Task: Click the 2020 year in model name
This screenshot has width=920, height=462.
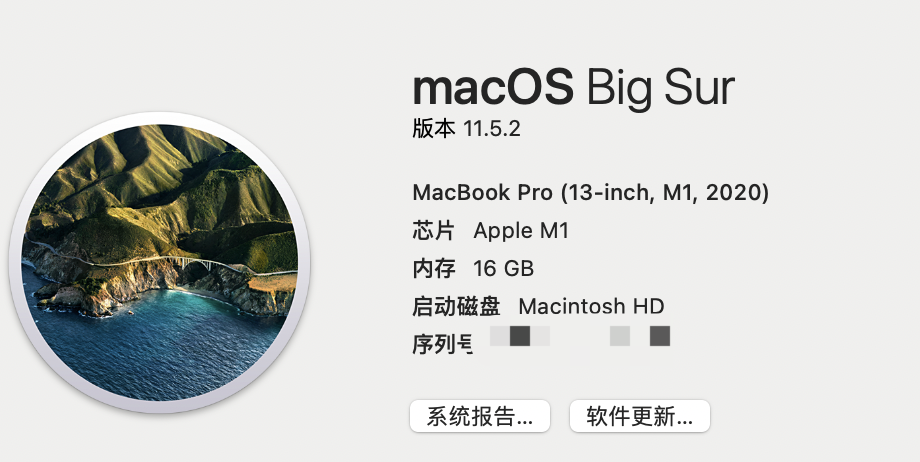Action: pos(734,193)
